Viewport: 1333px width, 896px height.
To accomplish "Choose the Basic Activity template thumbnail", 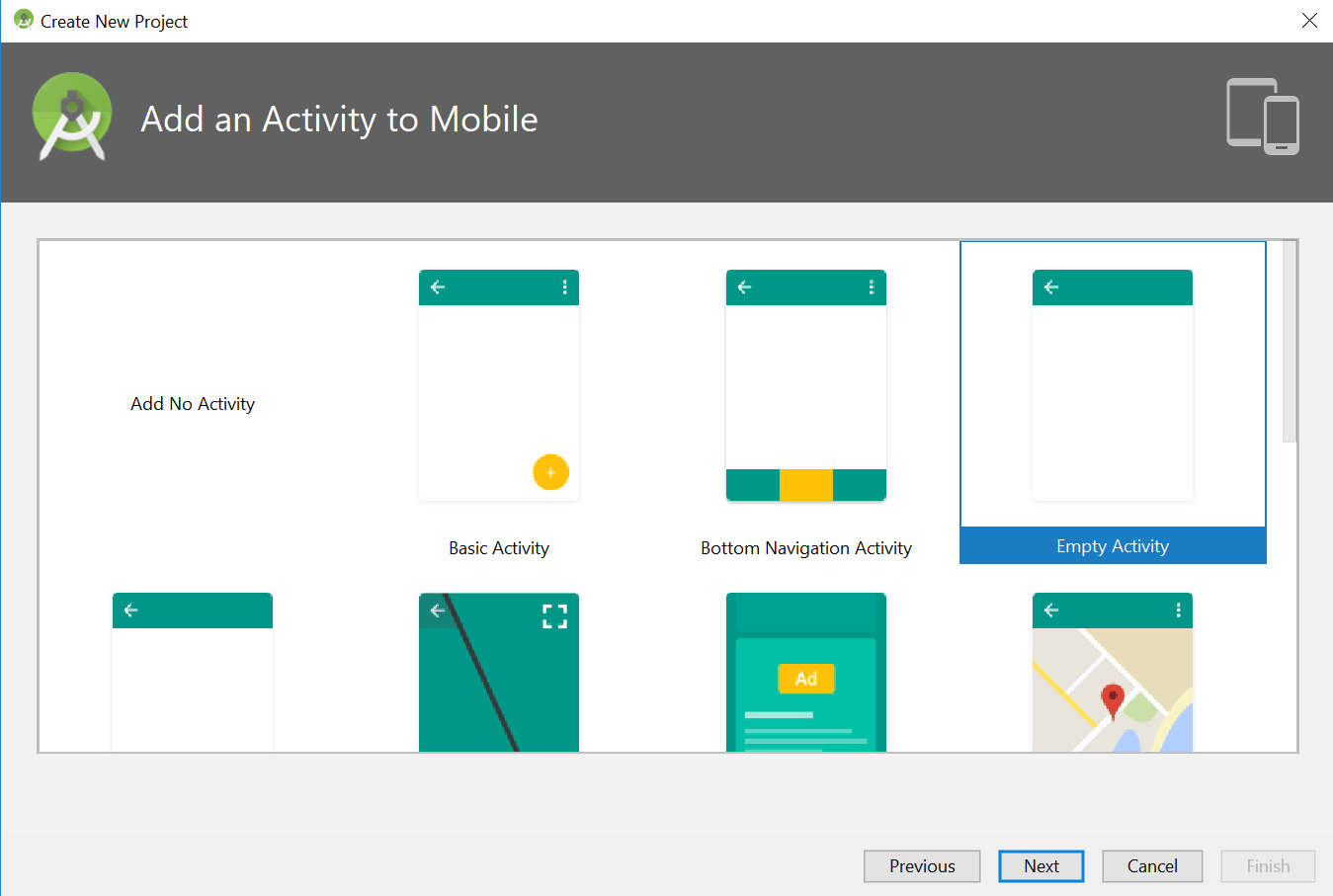I will 499,385.
